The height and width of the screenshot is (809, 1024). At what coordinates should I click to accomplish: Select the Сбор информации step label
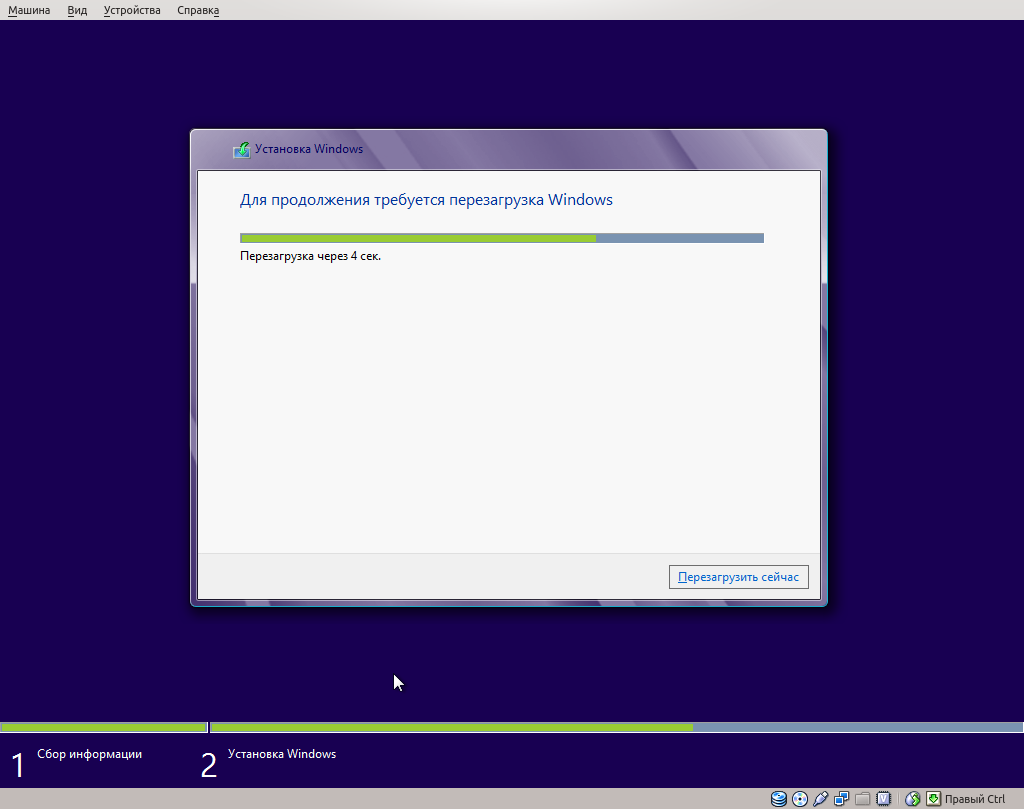tap(88, 754)
